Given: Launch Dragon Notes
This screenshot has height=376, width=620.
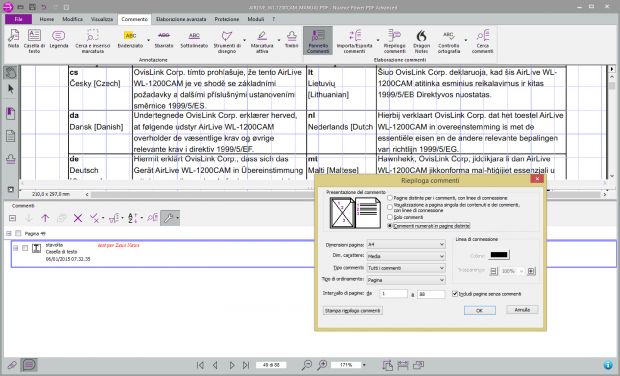Looking at the screenshot, I should [421, 41].
